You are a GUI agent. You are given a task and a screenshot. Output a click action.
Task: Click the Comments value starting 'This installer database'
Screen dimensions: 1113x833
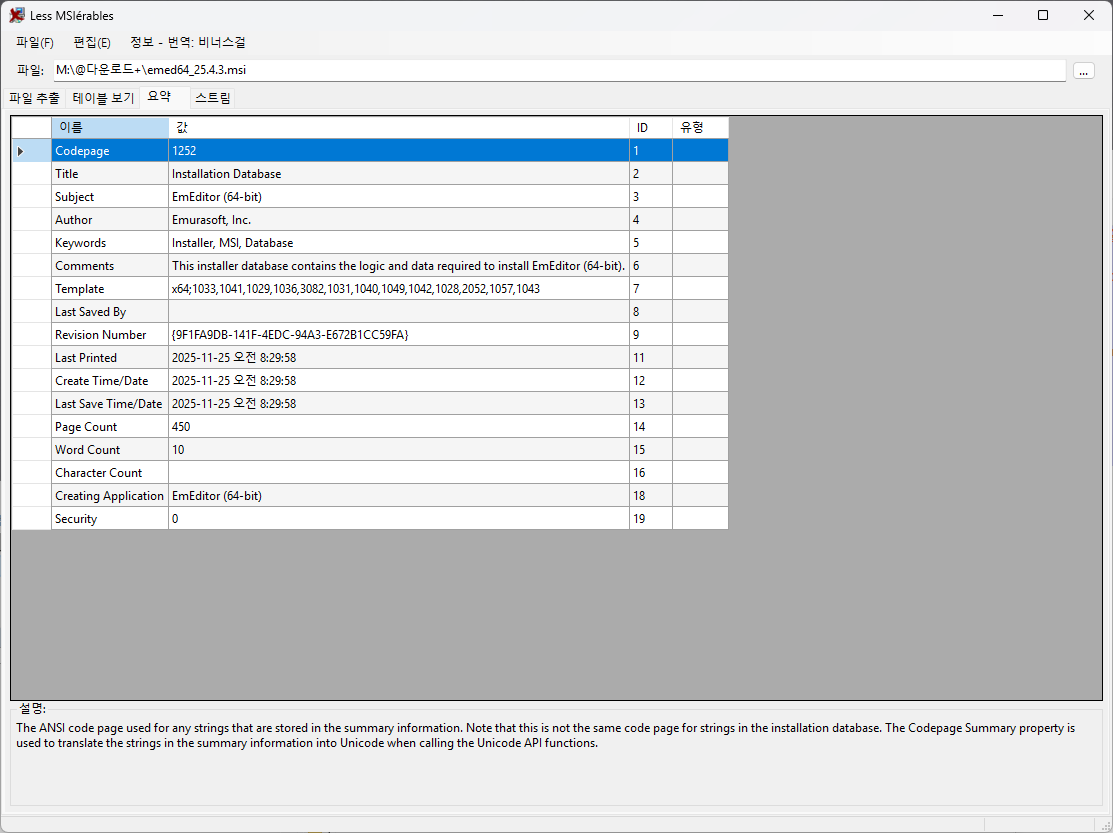coord(398,266)
